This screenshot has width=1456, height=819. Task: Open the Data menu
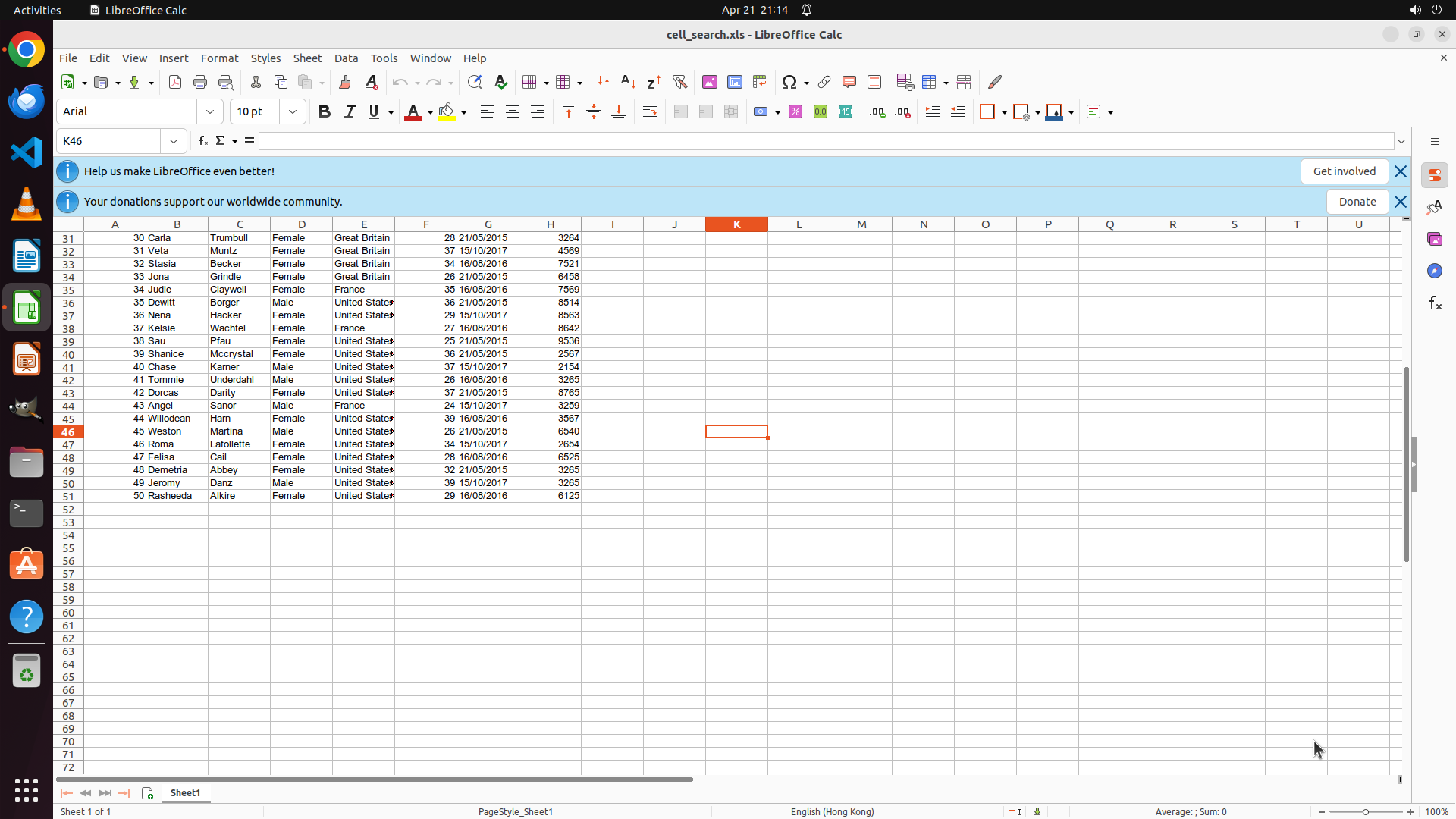(x=346, y=58)
